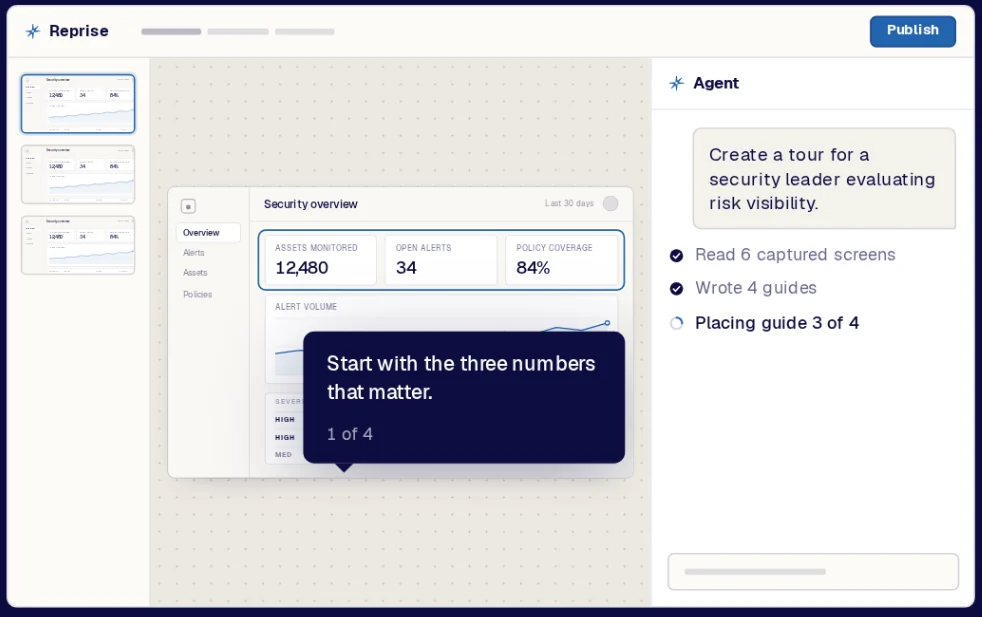Screen dimensions: 982x617
Task: Click the "MED" severity row label
Action: click(283, 455)
